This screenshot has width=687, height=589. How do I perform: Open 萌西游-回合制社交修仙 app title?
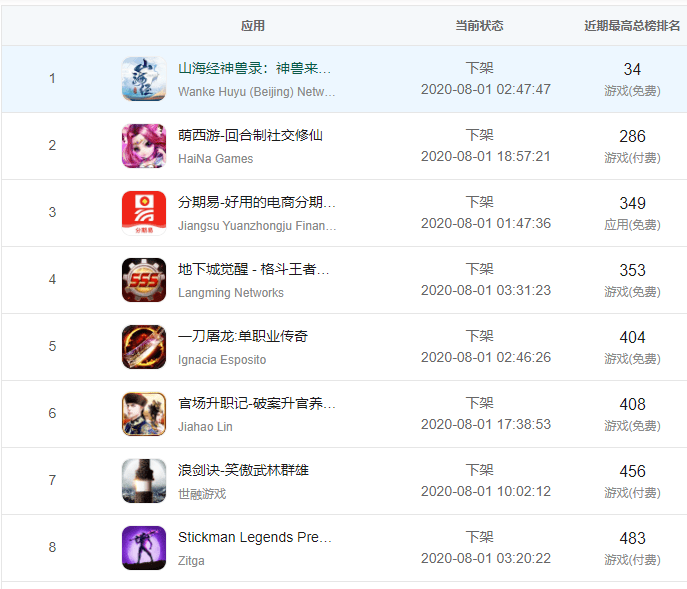coord(250,135)
